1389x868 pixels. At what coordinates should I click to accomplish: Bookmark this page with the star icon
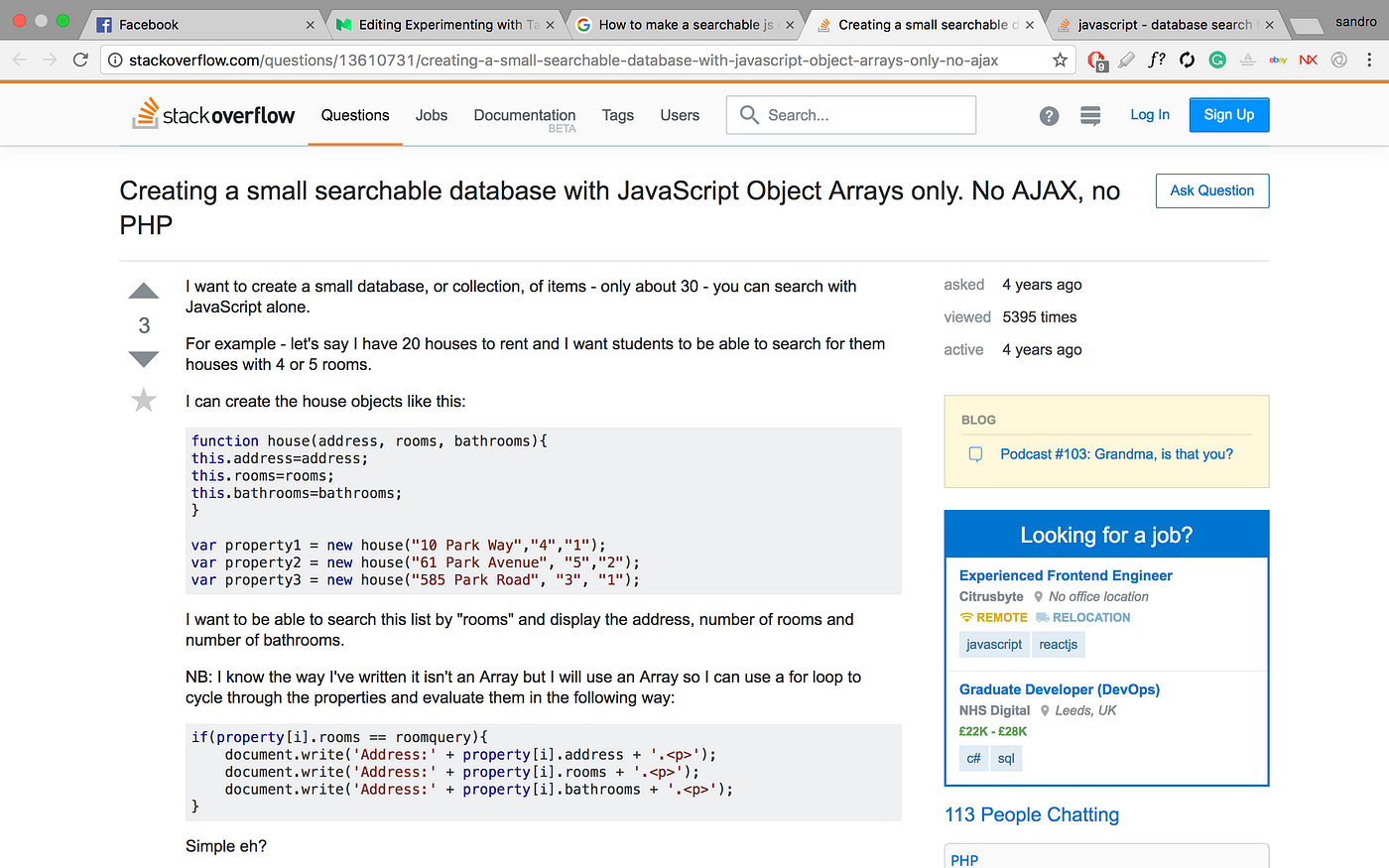(1061, 61)
